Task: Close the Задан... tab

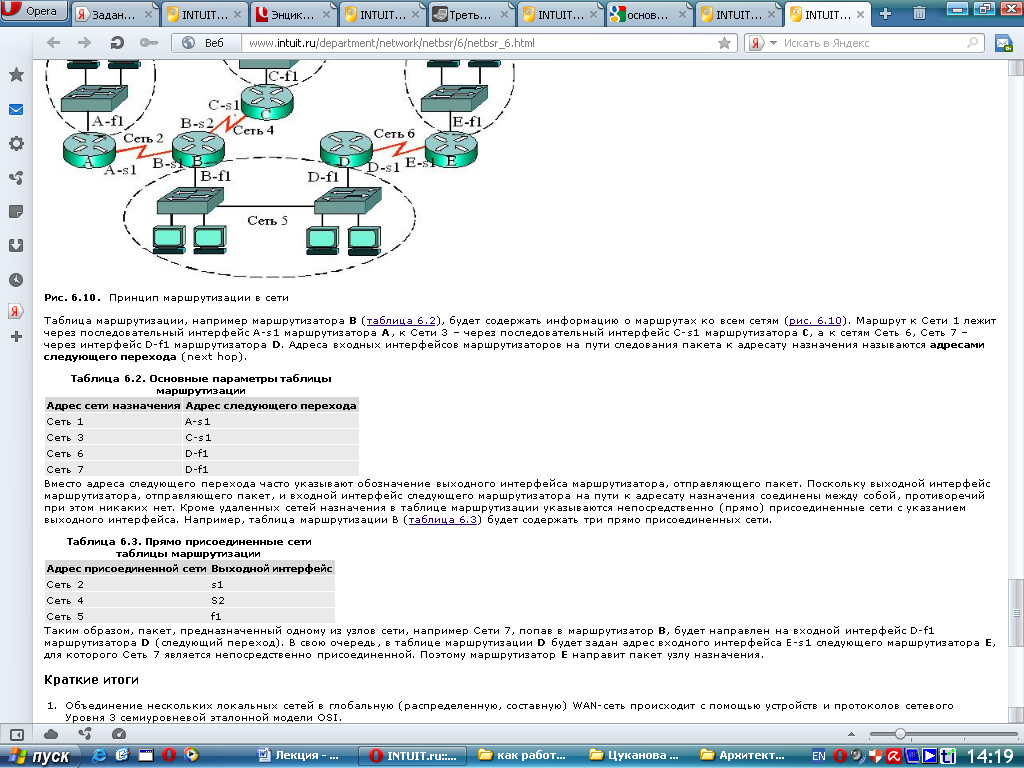Action: tap(148, 14)
